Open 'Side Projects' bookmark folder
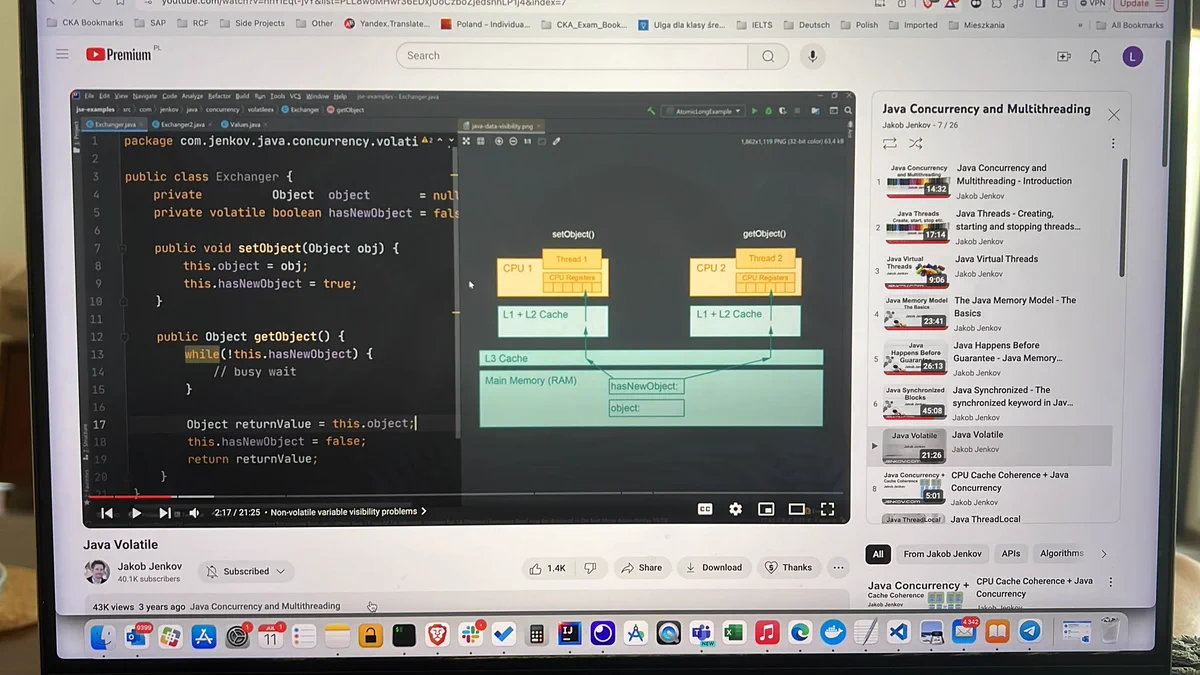The height and width of the screenshot is (675, 1200). (252, 23)
